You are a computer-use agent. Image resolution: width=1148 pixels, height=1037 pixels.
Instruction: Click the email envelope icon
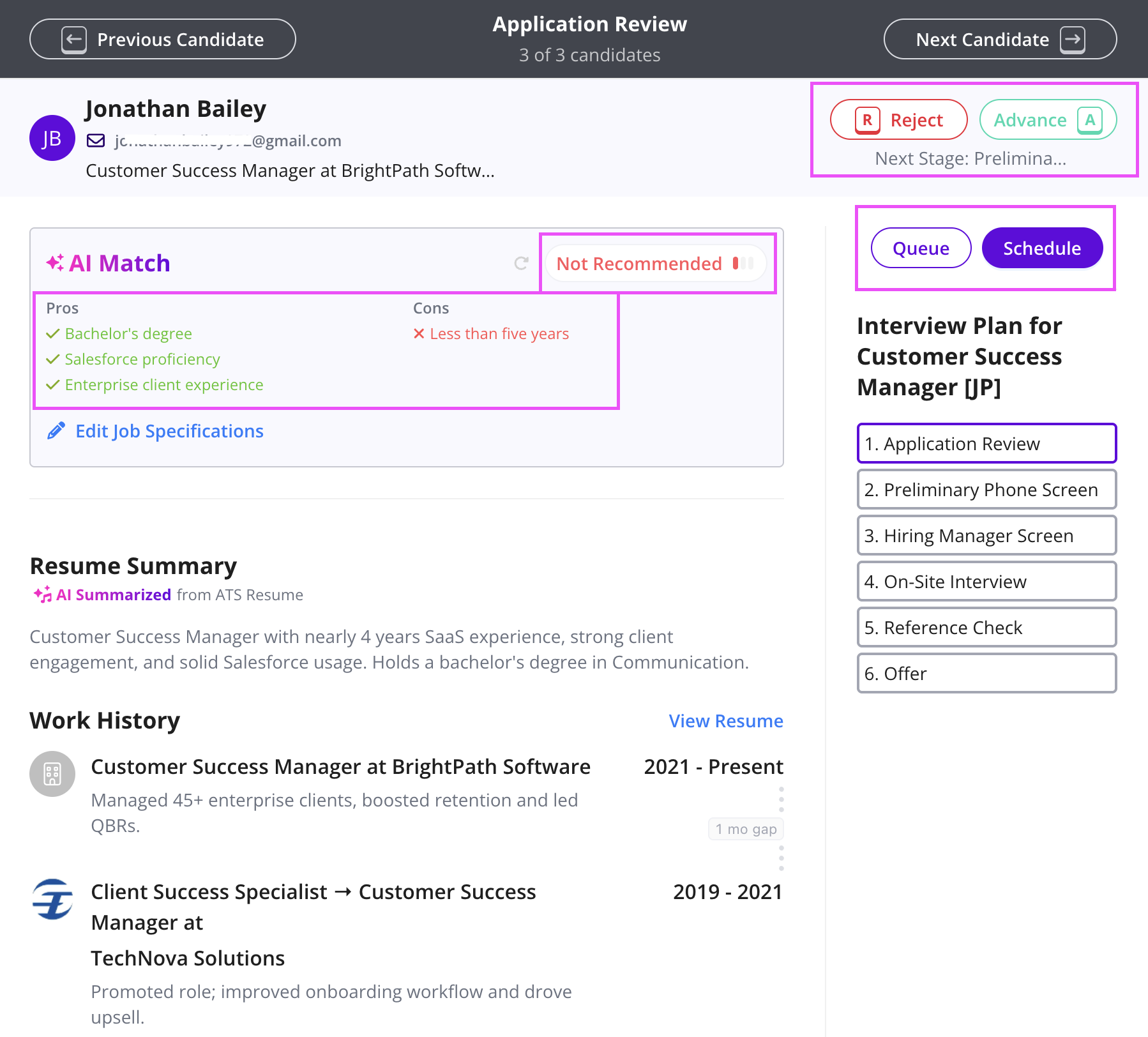96,140
